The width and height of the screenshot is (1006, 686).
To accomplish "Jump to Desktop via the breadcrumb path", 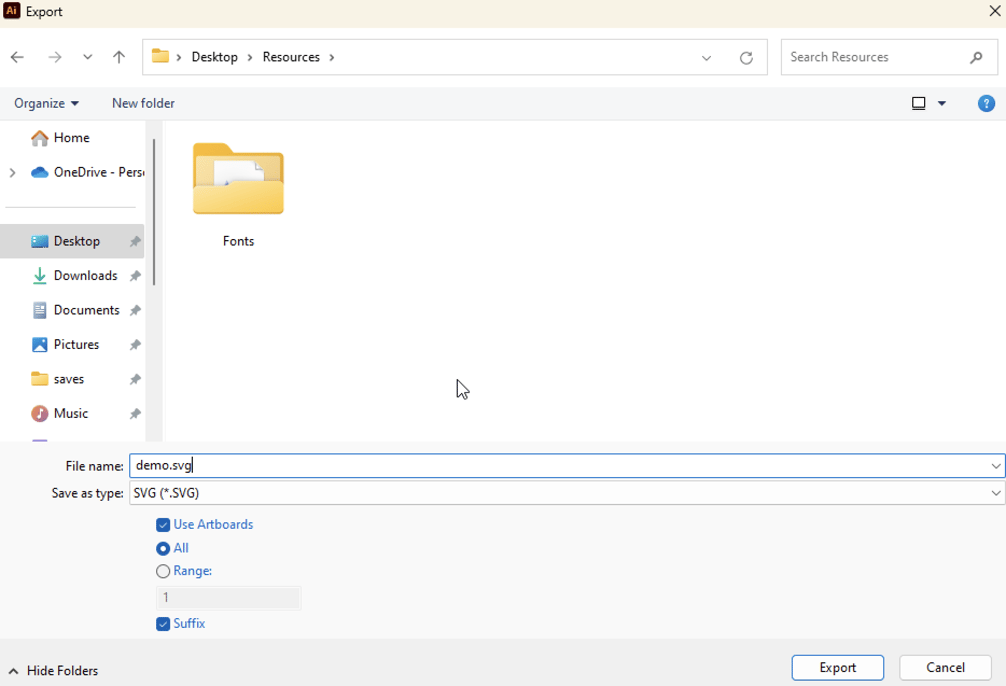I will point(215,57).
